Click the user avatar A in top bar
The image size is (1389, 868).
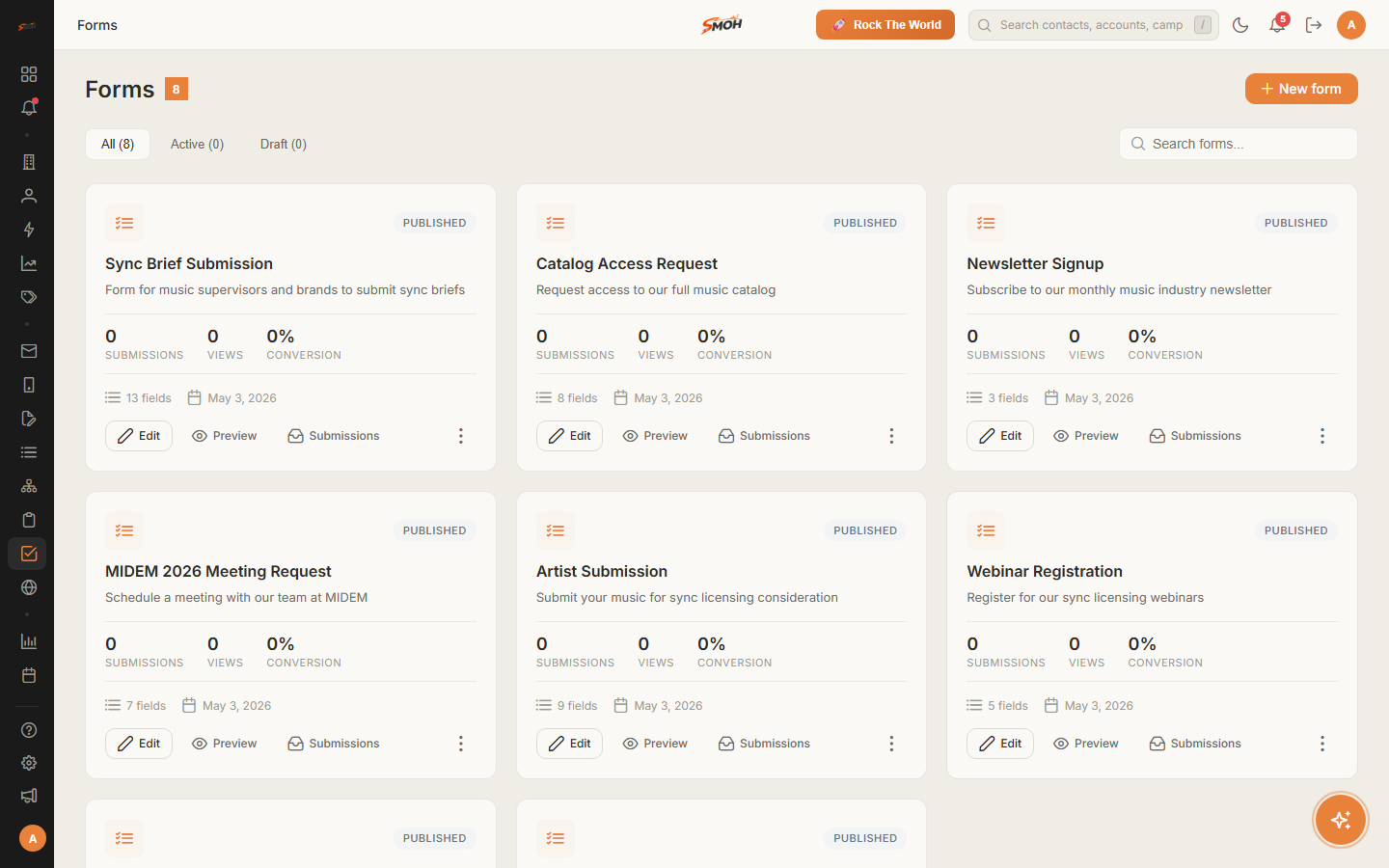[1351, 25]
